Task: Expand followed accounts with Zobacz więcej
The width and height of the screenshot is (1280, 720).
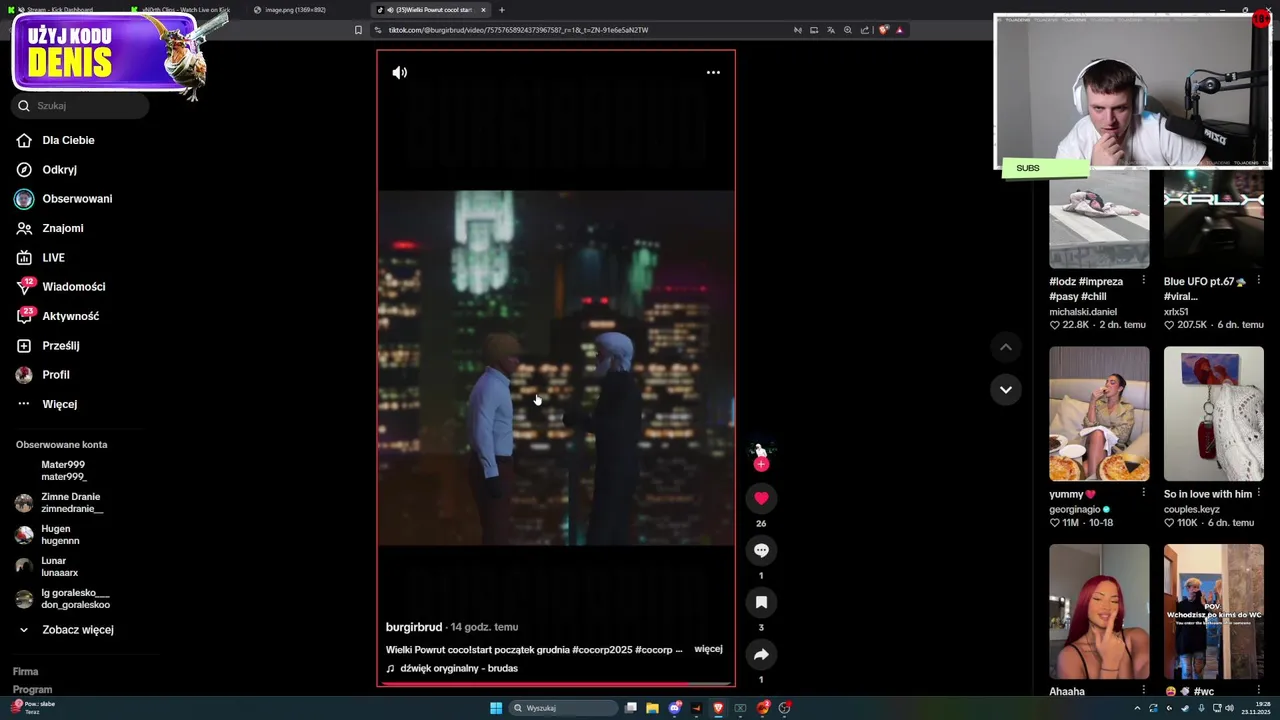Action: tap(66, 630)
